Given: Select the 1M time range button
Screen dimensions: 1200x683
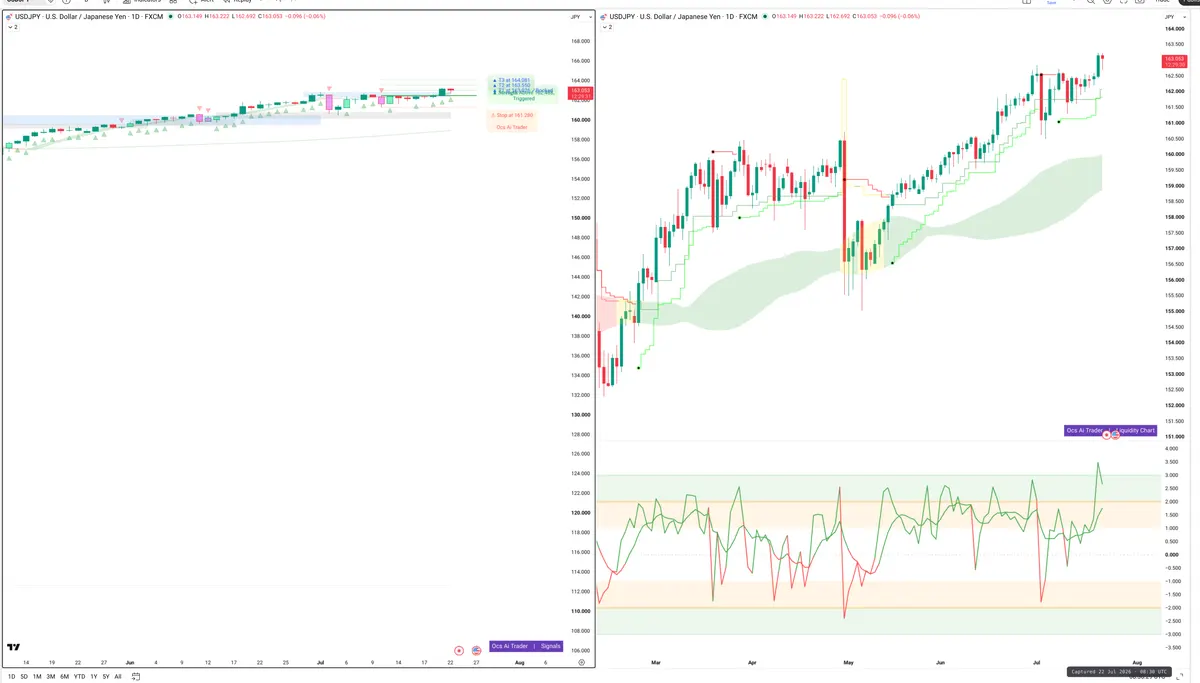Looking at the screenshot, I should coord(37,677).
